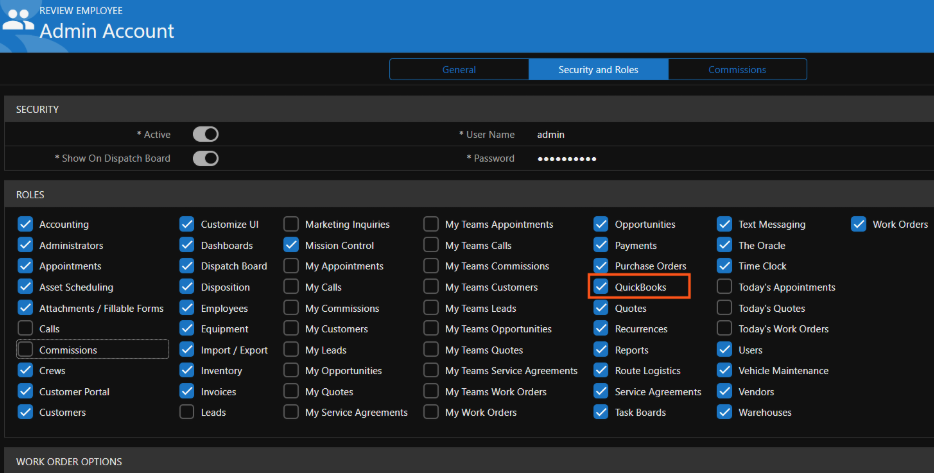The width and height of the screenshot is (934, 473).
Task: Uncheck the Customize UI checkbox
Action: 186,224
